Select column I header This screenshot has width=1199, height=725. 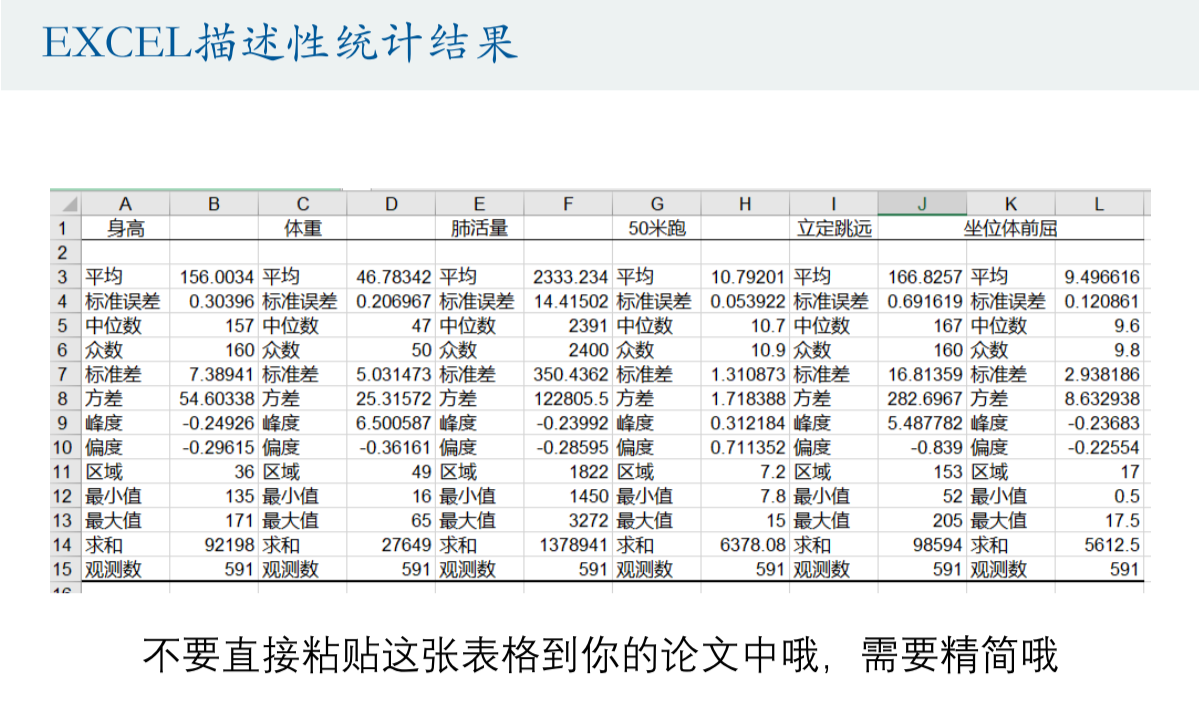click(x=833, y=204)
